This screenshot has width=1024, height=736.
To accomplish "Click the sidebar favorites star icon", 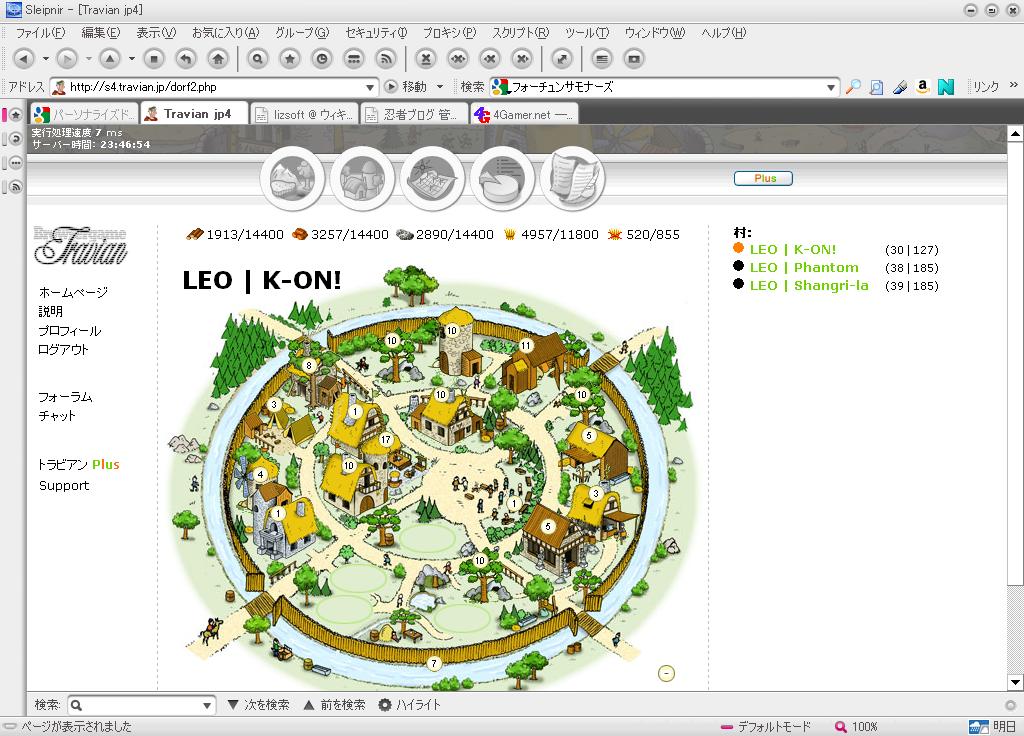I will 16,115.
